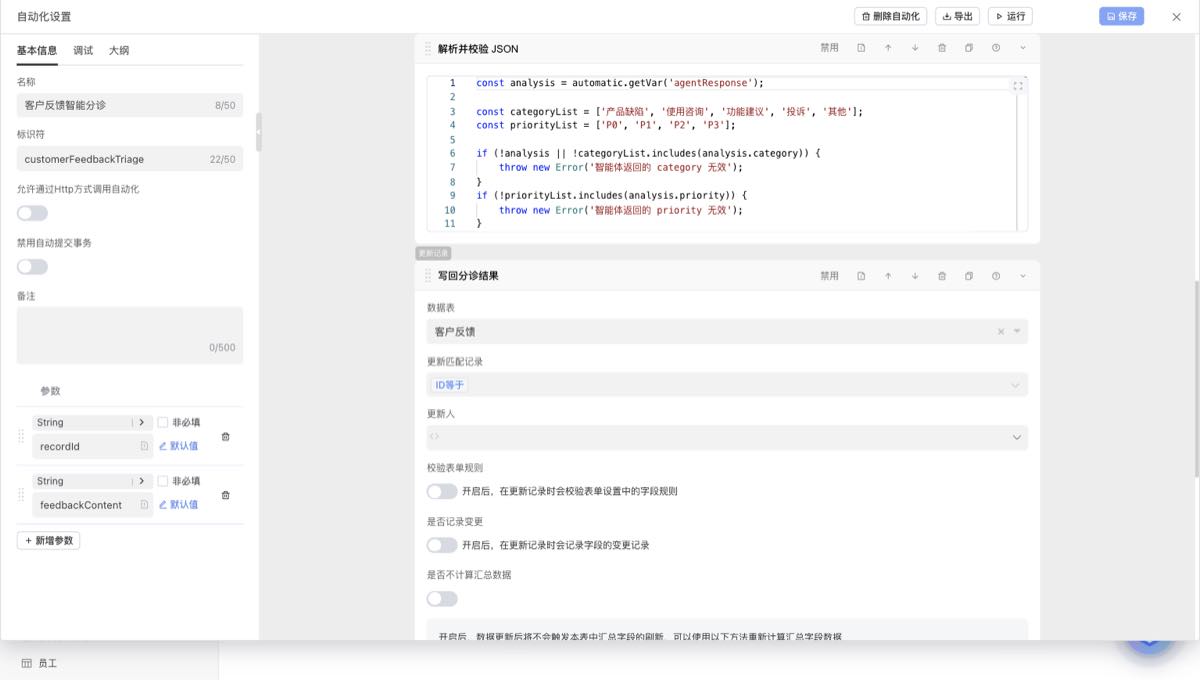Click the 删除自动化 button
The width and height of the screenshot is (1200, 680).
890,16
